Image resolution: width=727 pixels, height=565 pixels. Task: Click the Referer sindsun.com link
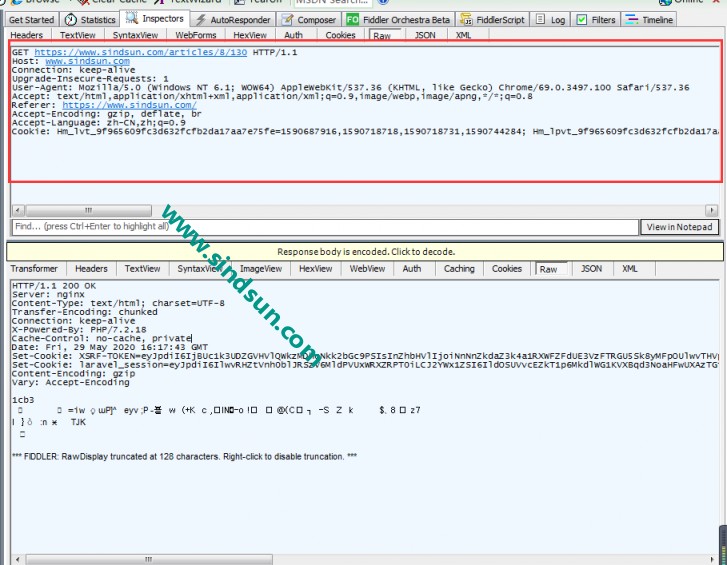pos(129,105)
